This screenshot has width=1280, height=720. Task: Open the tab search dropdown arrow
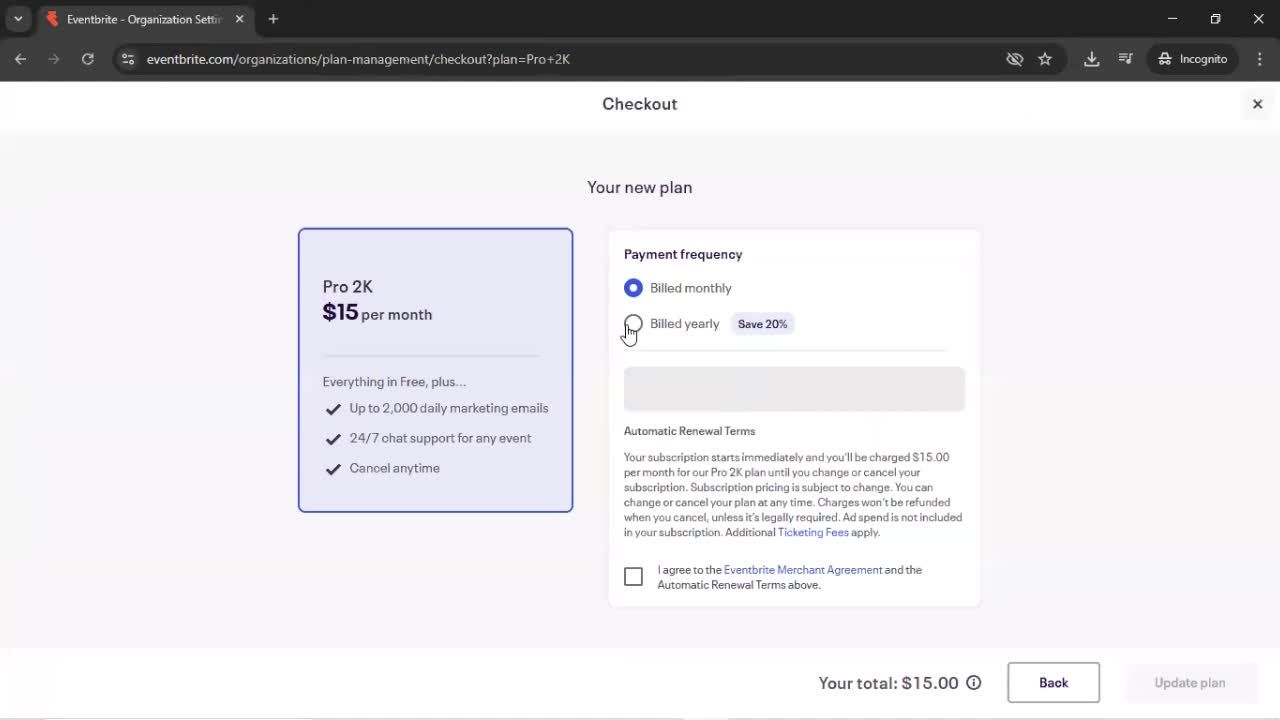click(x=18, y=19)
